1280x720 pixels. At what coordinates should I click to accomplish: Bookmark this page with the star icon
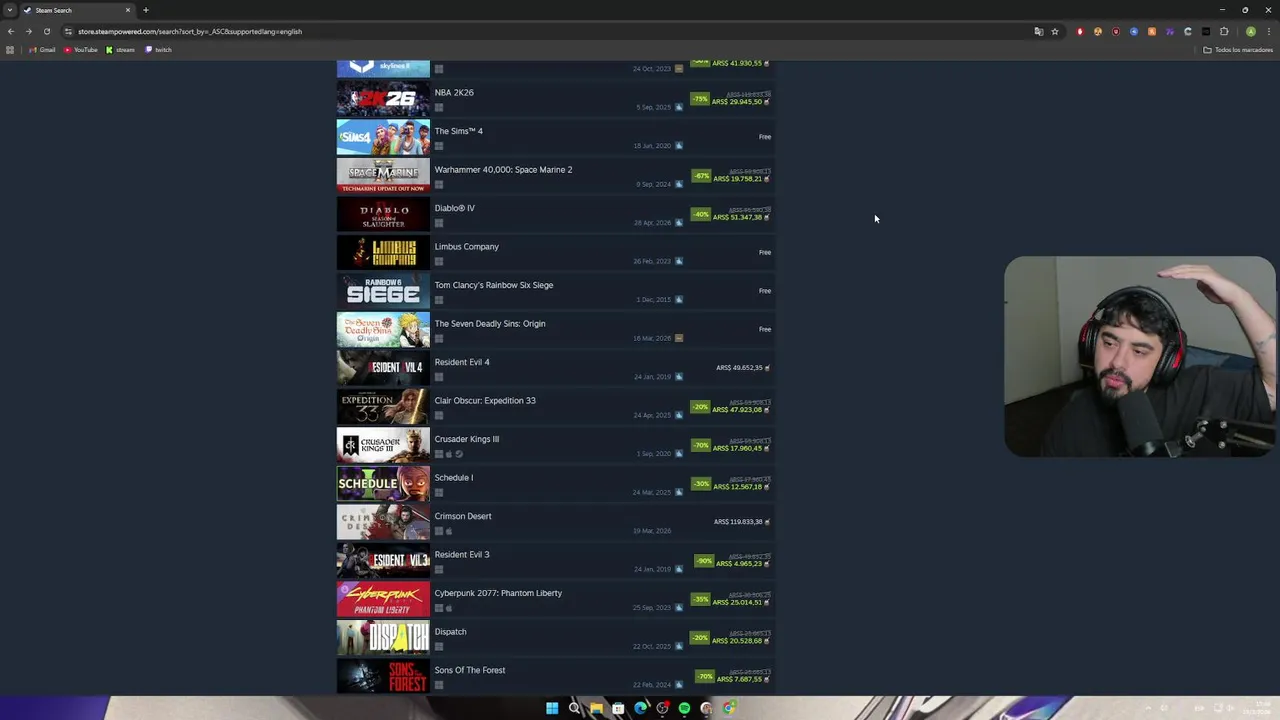point(1054,31)
